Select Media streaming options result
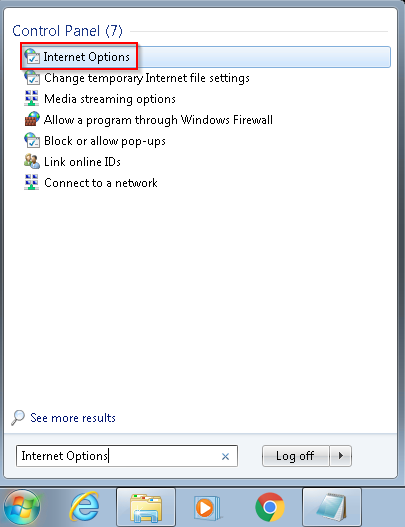 [x=110, y=99]
